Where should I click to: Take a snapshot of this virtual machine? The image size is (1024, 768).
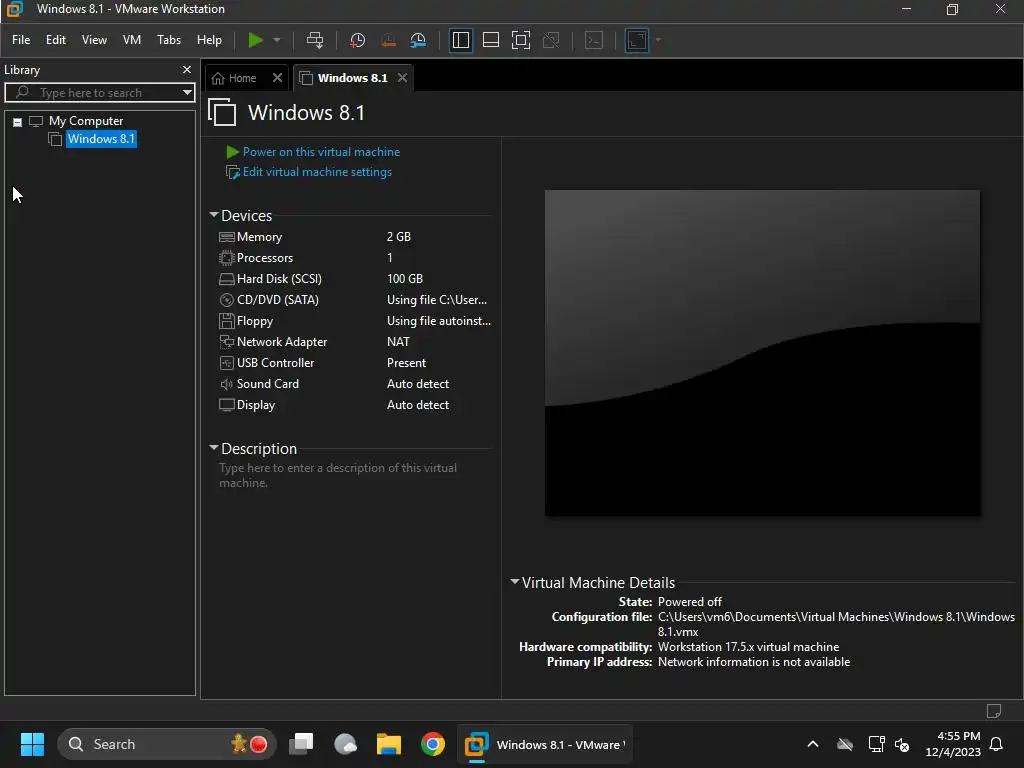(x=357, y=40)
